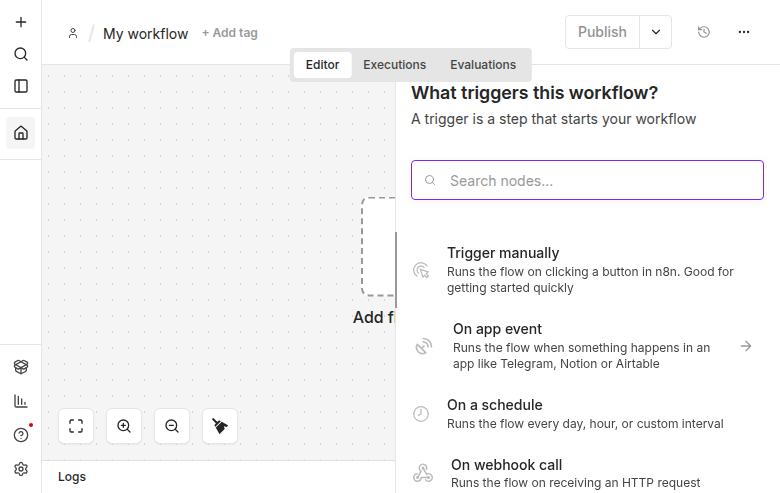
Task: Switch to the Executions tab
Action: 394,65
